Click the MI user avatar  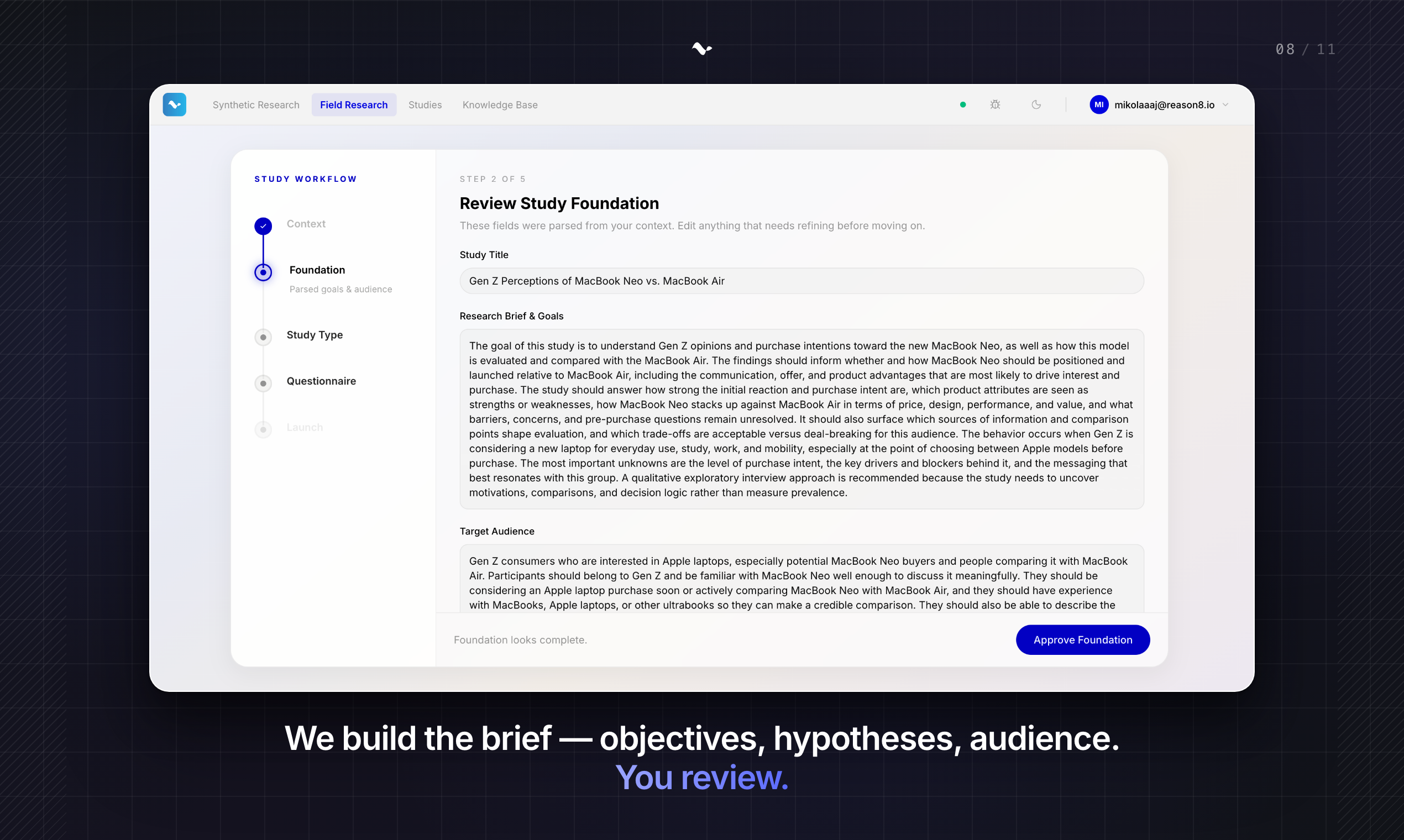(x=1099, y=104)
